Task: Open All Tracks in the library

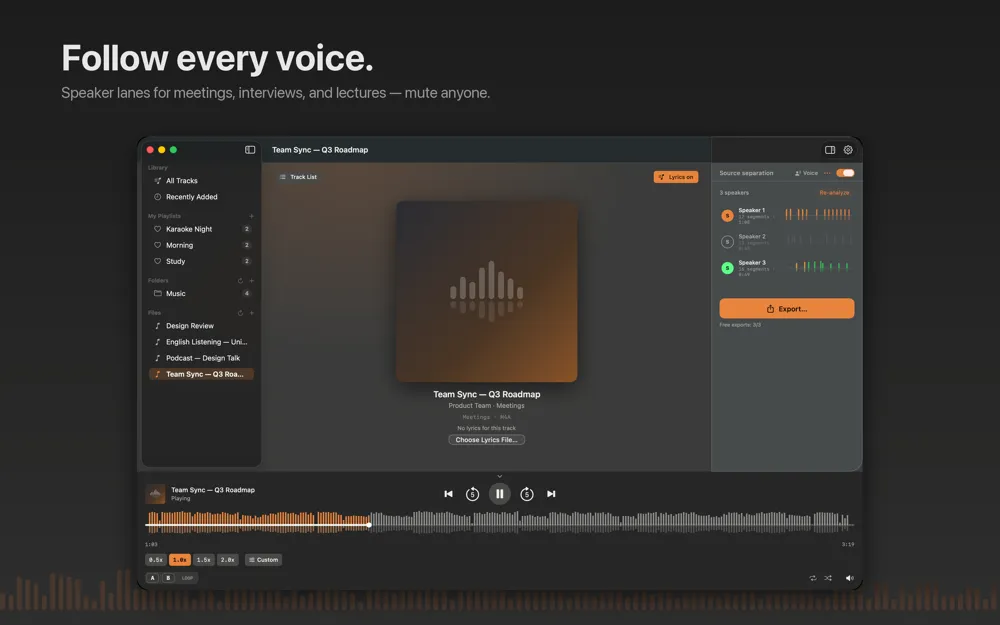Action: point(201,180)
